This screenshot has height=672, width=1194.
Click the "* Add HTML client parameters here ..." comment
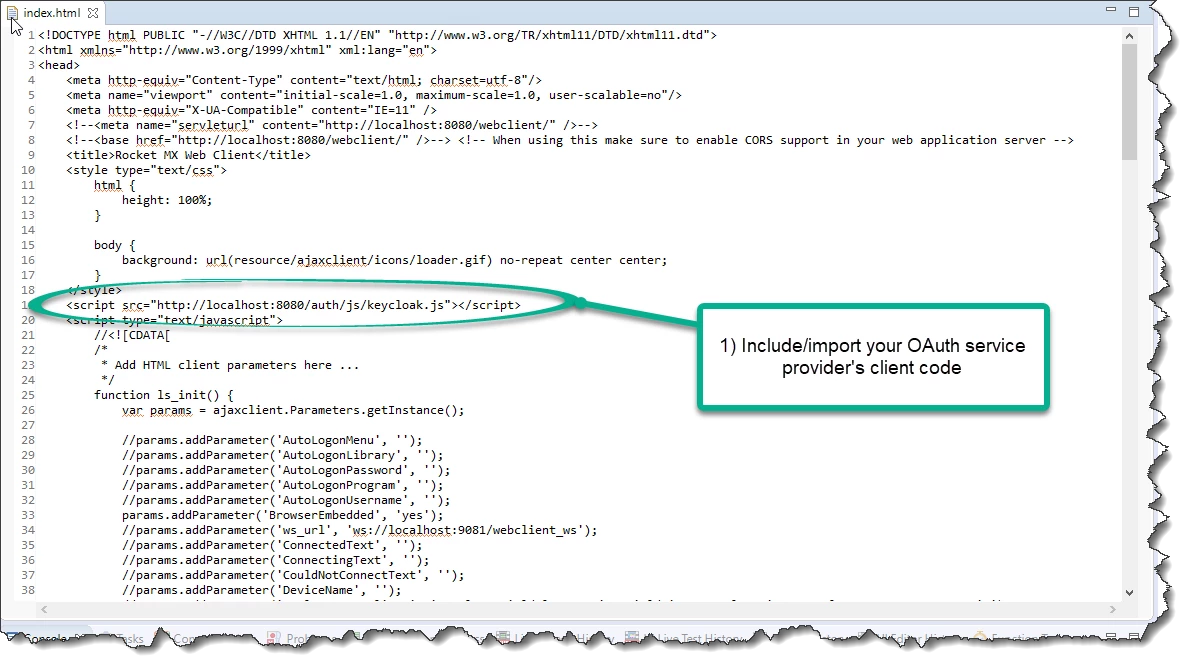click(230, 366)
